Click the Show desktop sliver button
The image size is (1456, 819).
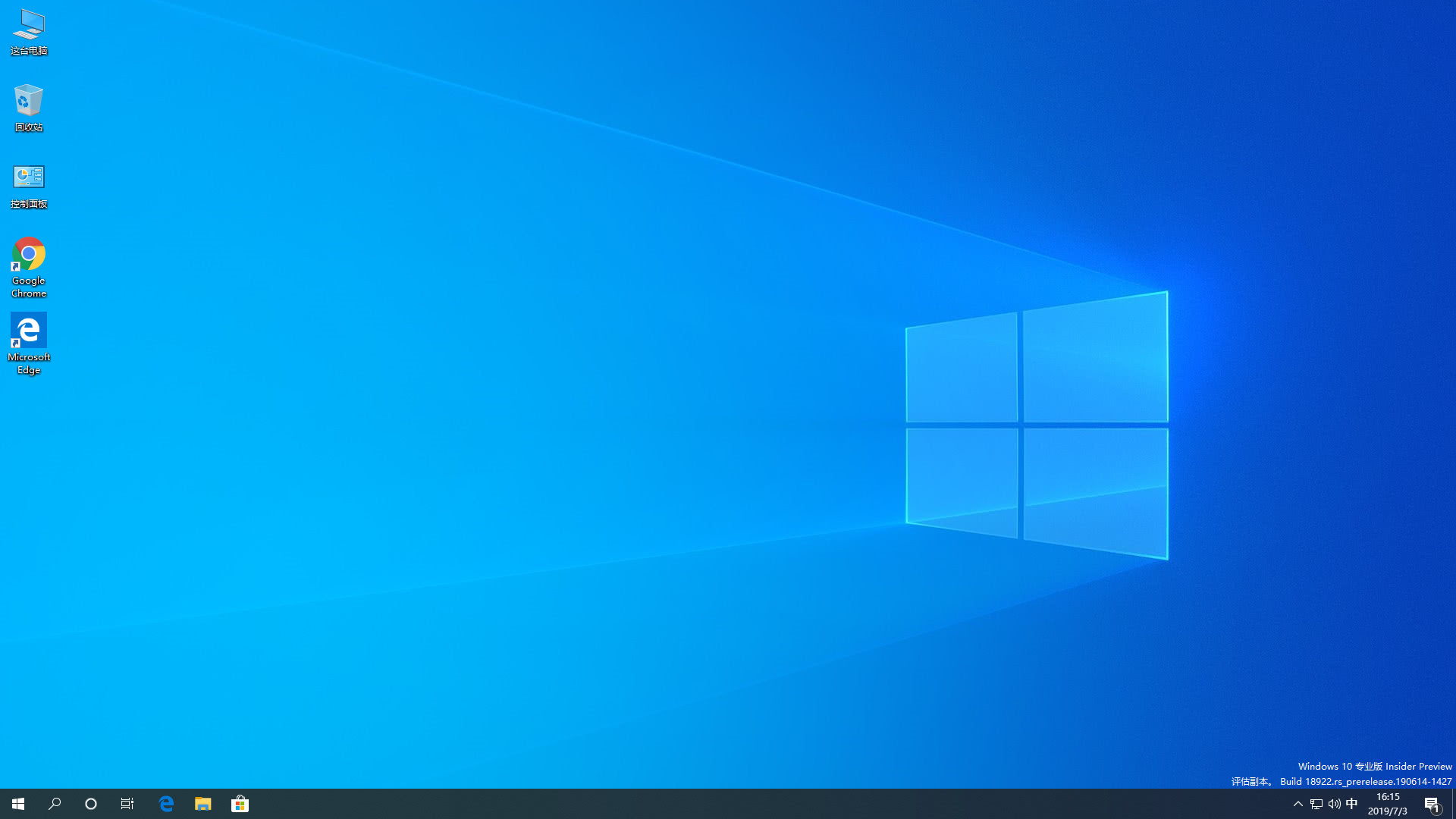tap(1453, 804)
